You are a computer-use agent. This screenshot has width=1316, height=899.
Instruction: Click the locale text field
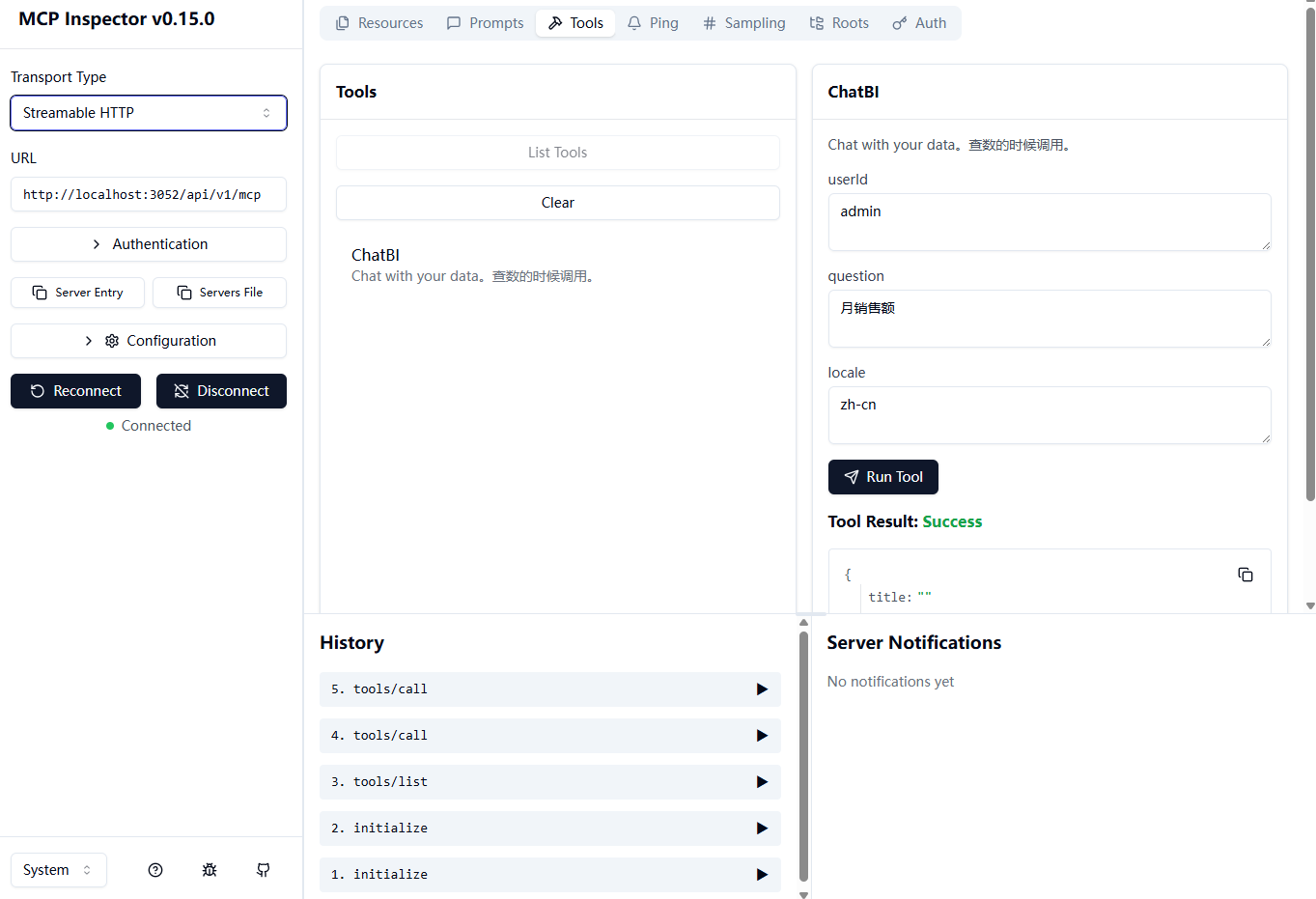click(x=1050, y=415)
